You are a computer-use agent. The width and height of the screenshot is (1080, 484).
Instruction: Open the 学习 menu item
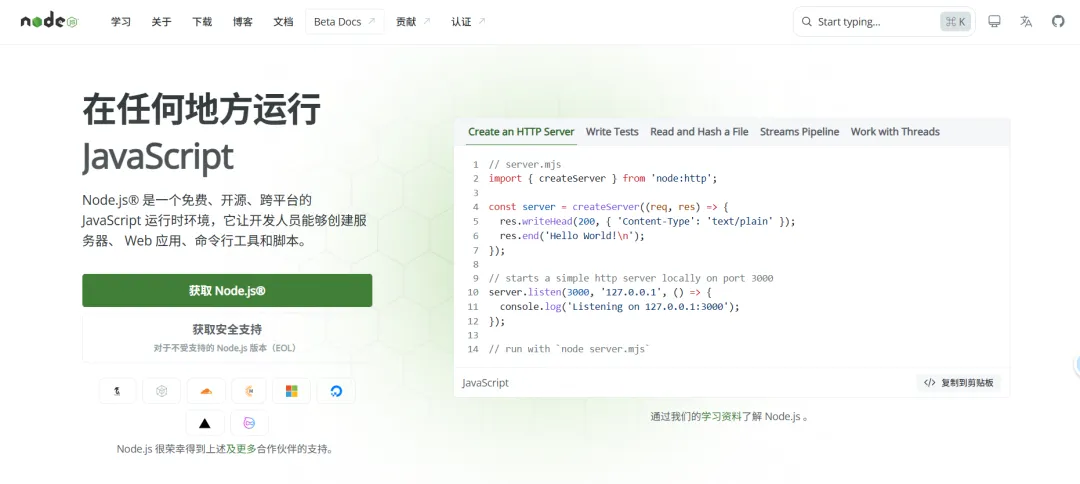click(121, 22)
